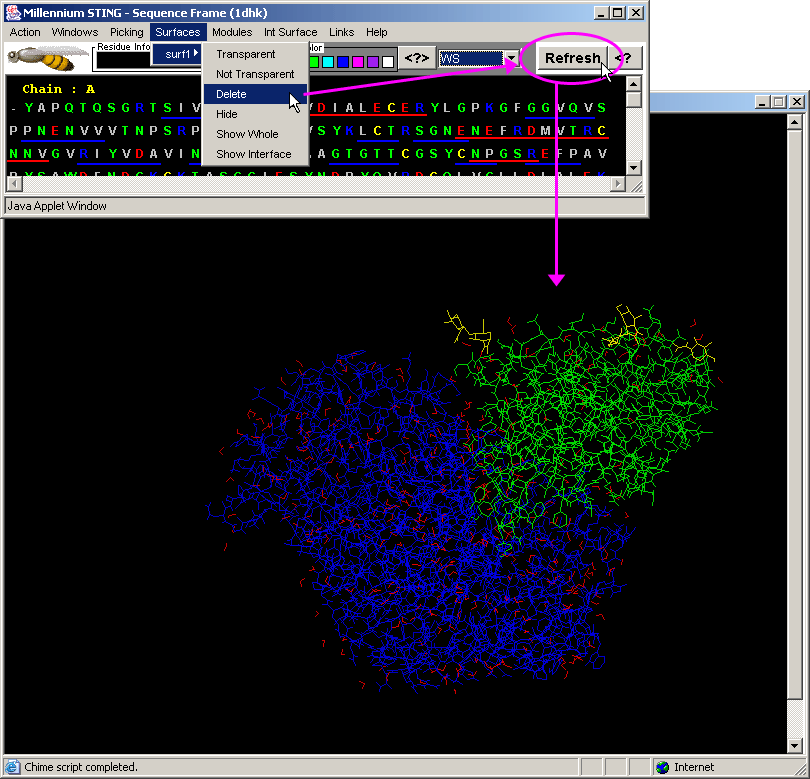
Task: Choose Transparent from surf1 submenu
Action: click(x=255, y=54)
